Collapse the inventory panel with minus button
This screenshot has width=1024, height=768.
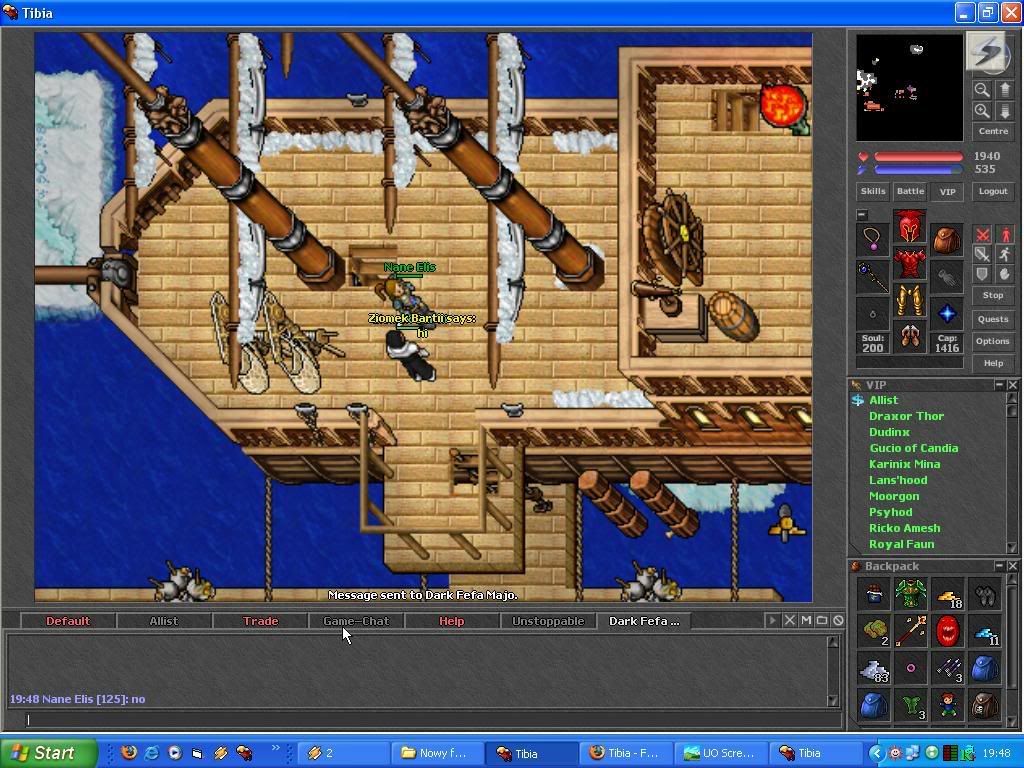pos(862,214)
